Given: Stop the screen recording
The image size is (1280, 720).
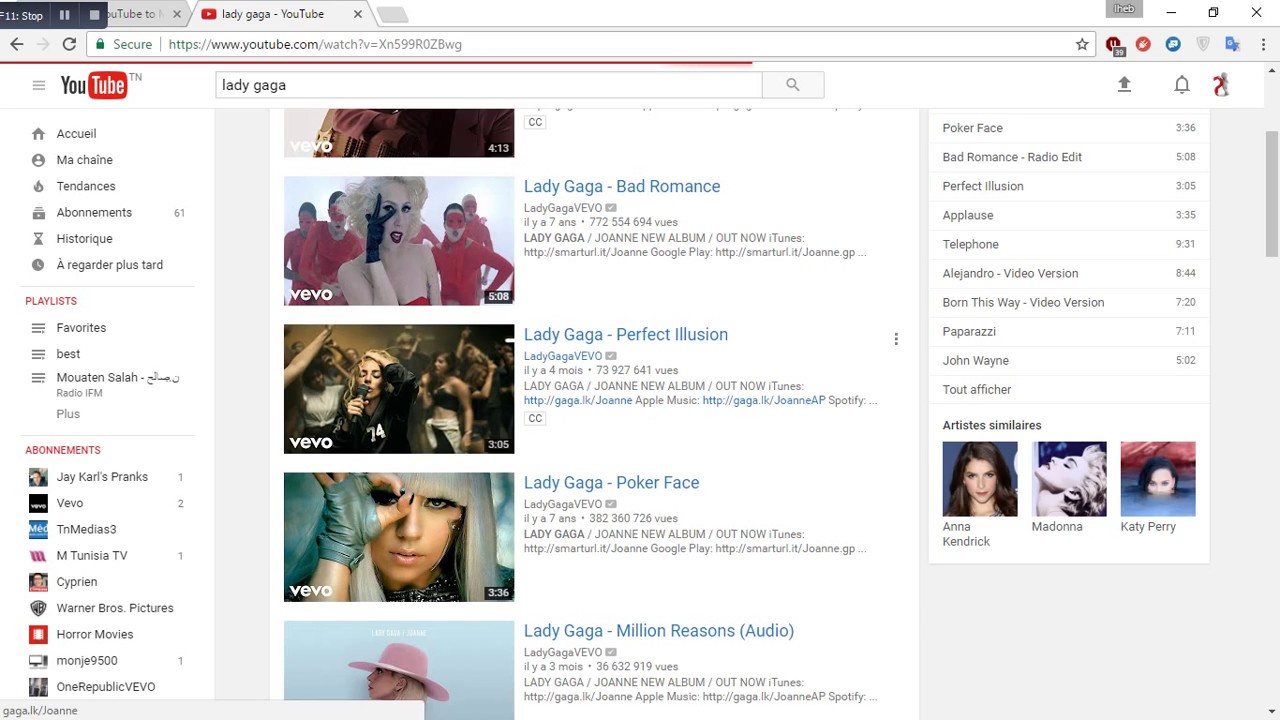Looking at the screenshot, I should [x=94, y=15].
